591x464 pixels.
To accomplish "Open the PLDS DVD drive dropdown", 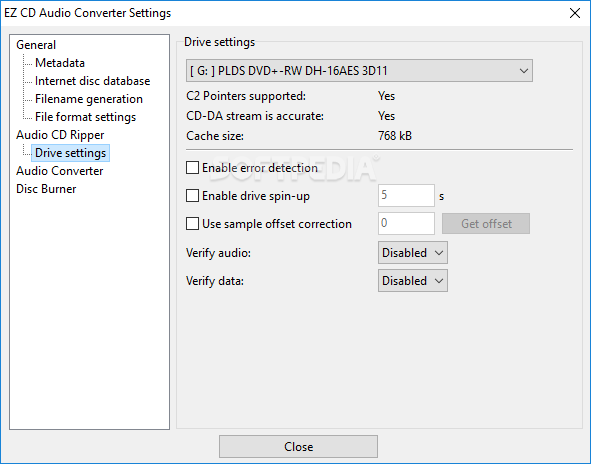I will (x=359, y=70).
